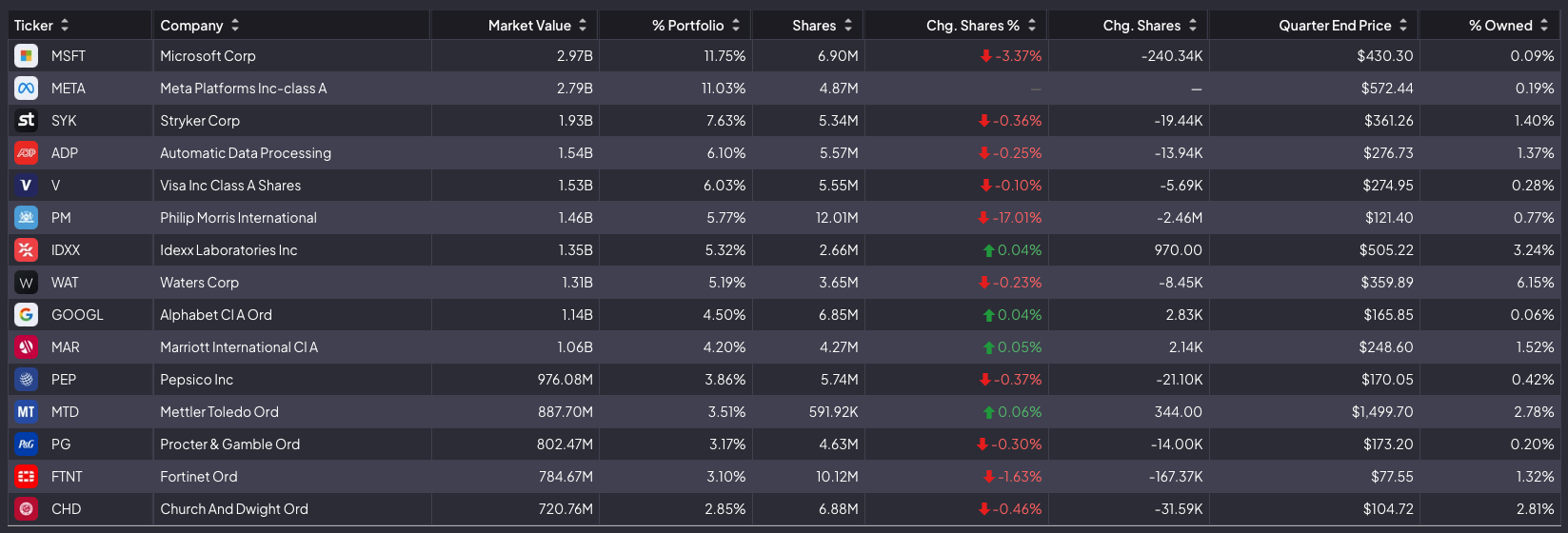Select the Microsoft Corp company name

point(208,56)
